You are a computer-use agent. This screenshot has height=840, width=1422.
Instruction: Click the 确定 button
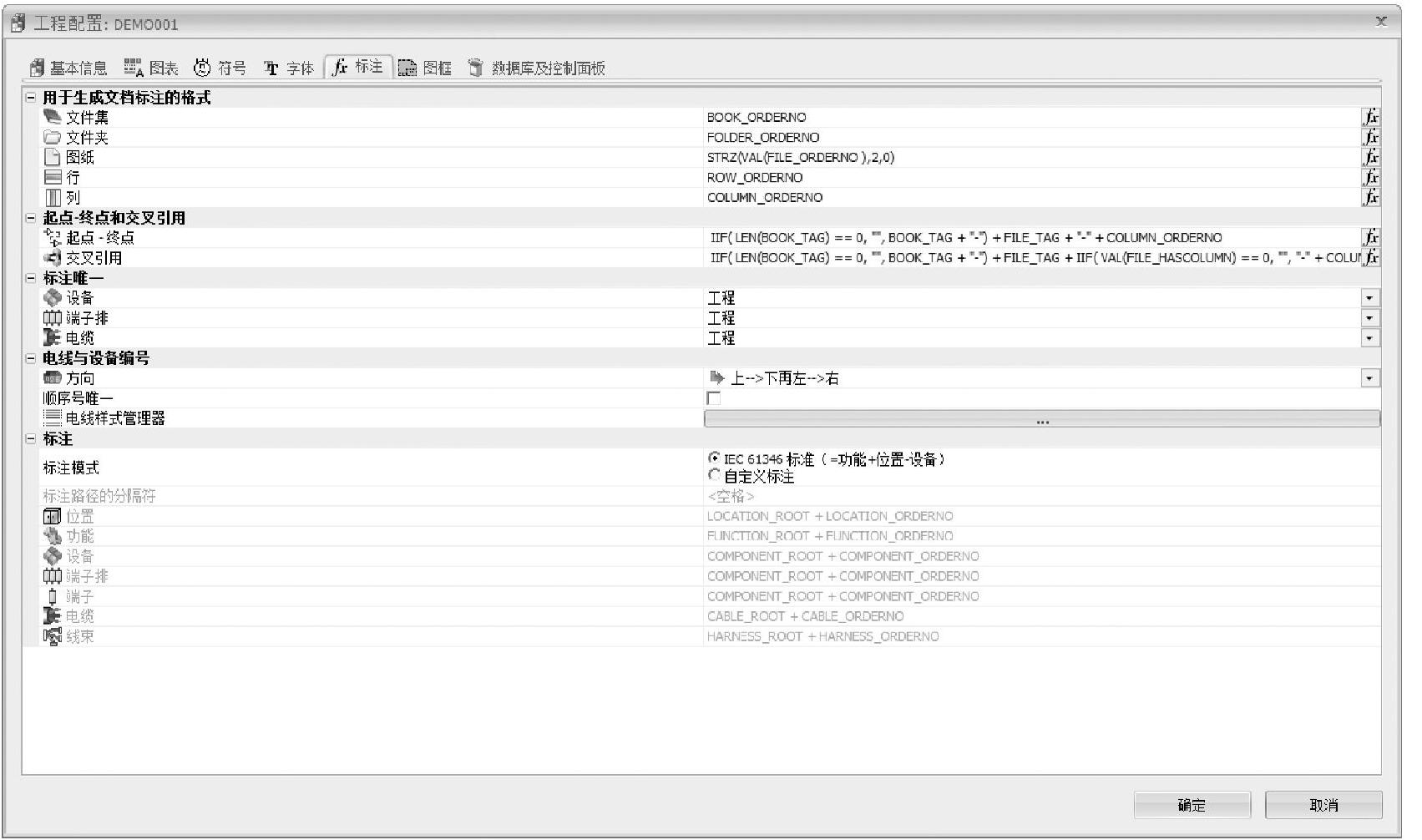[1192, 805]
